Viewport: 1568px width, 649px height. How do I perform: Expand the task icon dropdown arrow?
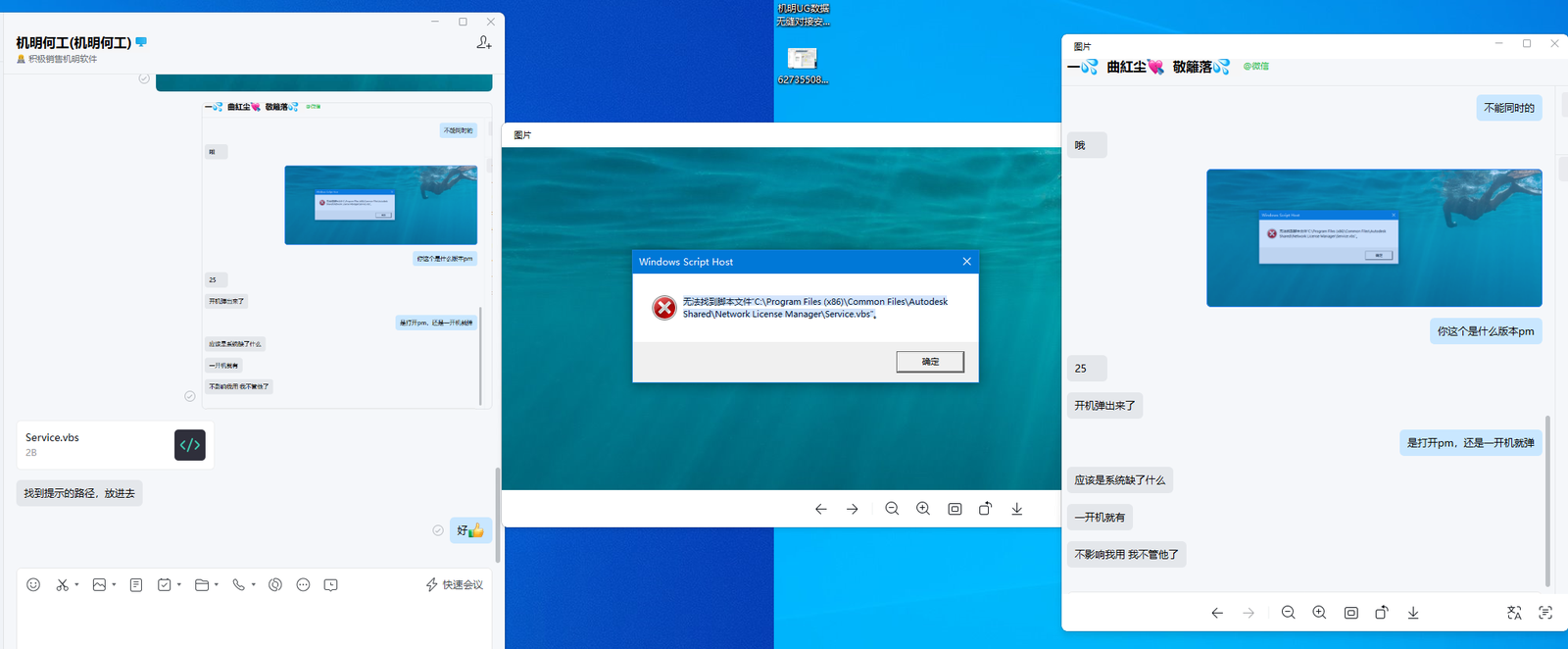[179, 584]
